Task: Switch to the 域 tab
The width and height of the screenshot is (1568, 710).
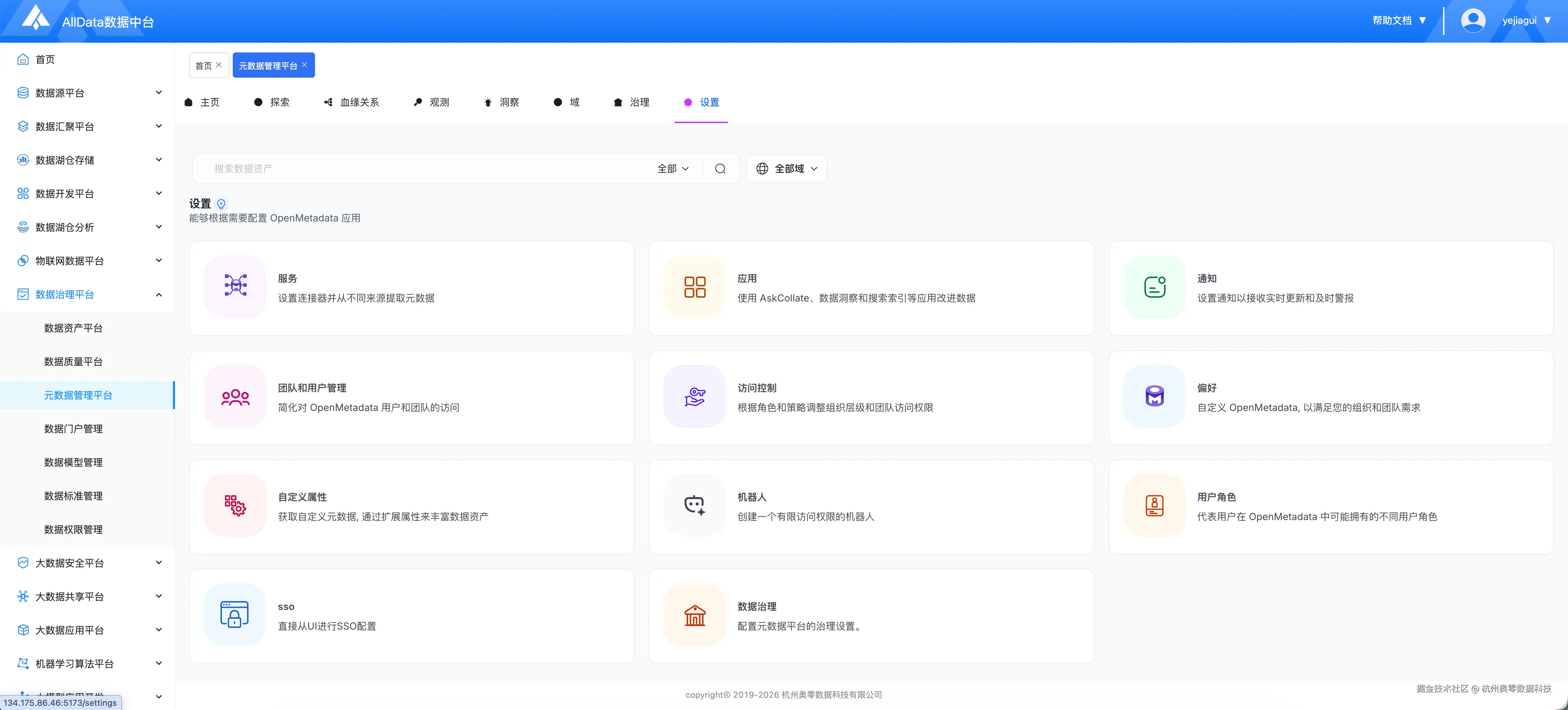Action: coord(567,102)
